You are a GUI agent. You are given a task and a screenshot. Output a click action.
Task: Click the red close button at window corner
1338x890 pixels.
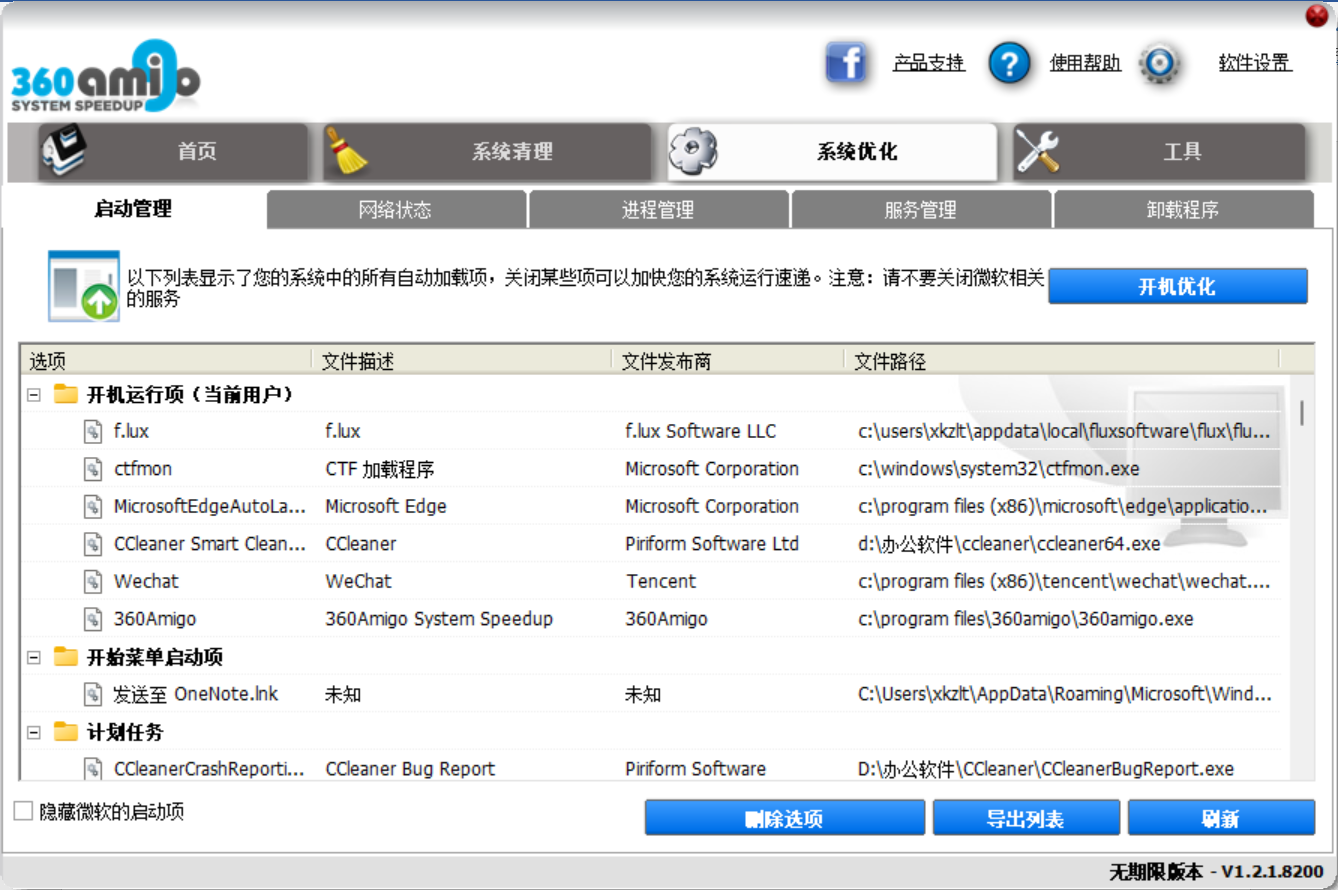click(x=1317, y=16)
